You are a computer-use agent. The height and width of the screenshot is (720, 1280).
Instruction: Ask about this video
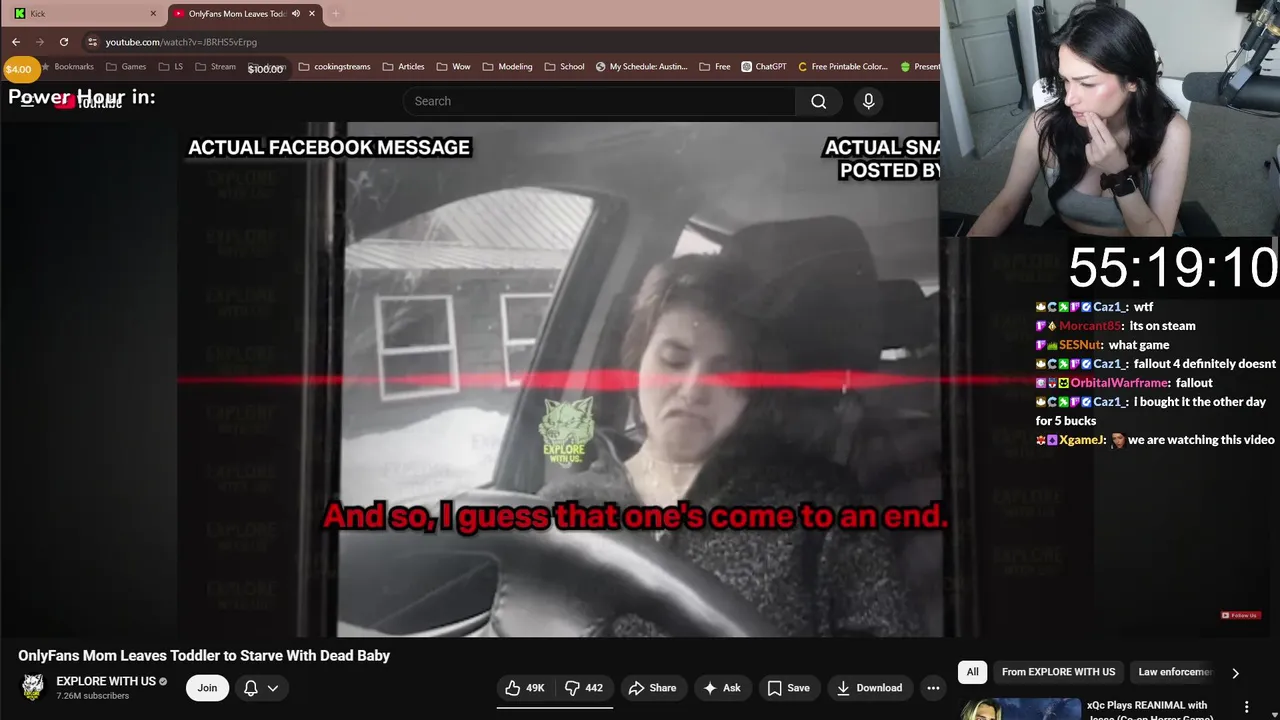[721, 688]
